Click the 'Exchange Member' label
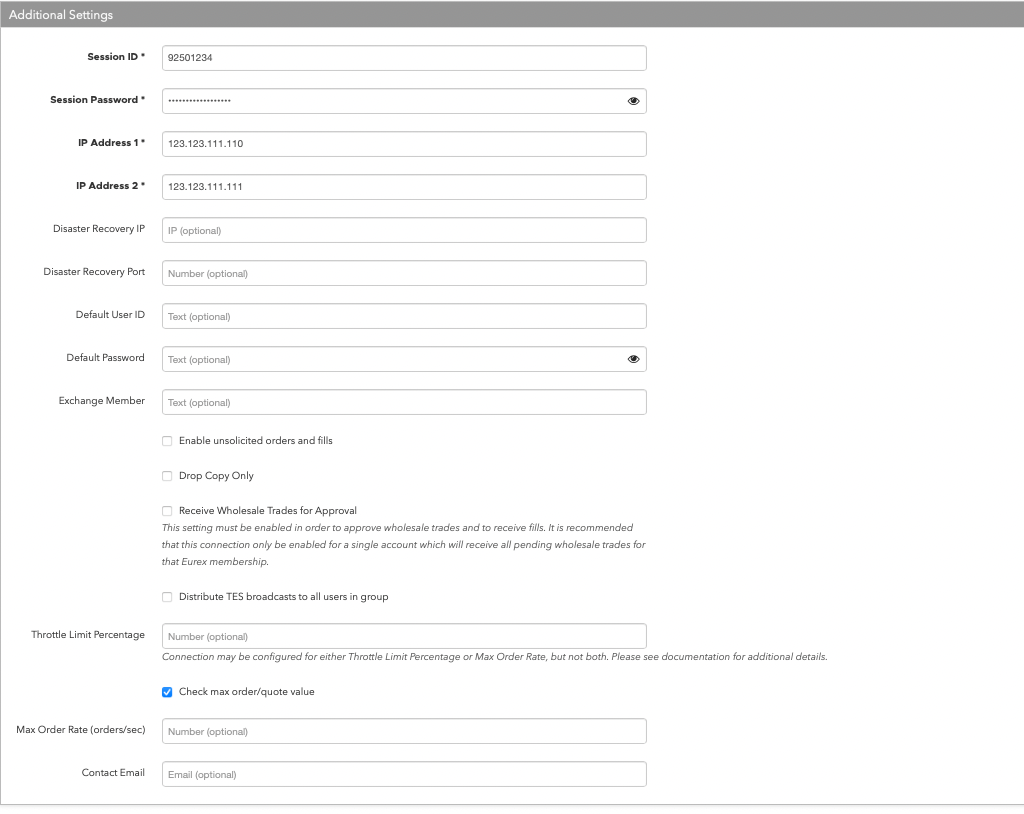 pyautogui.click(x=102, y=401)
